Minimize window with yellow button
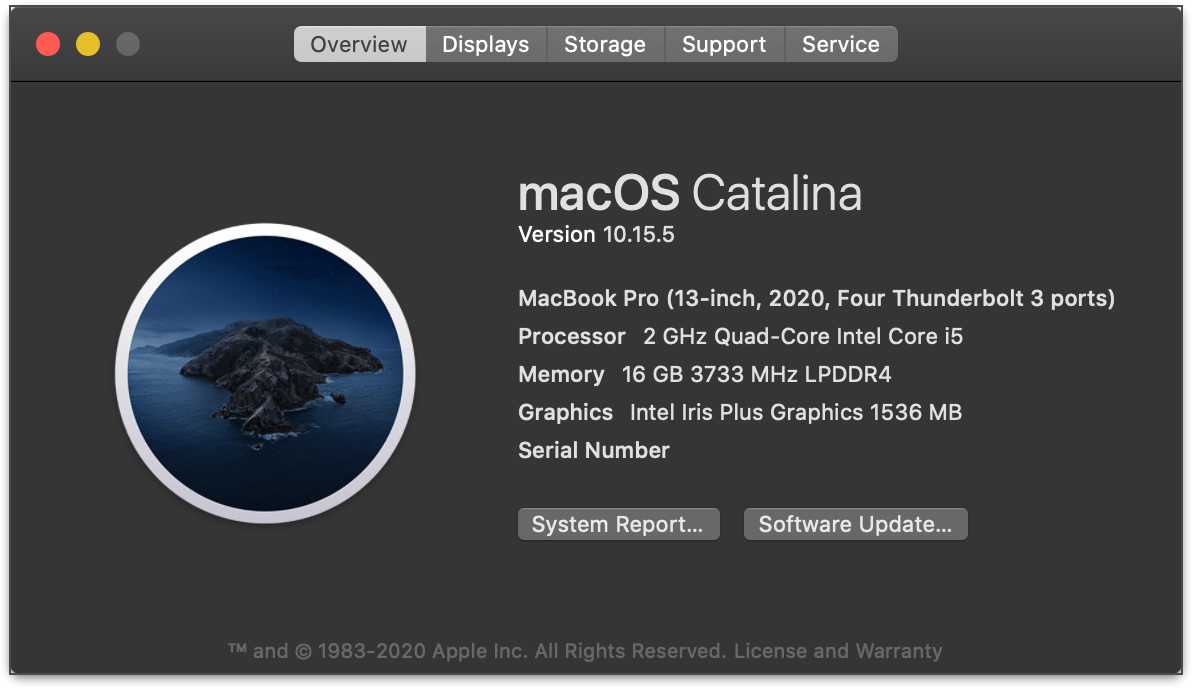The width and height of the screenshot is (1192, 688). point(88,44)
